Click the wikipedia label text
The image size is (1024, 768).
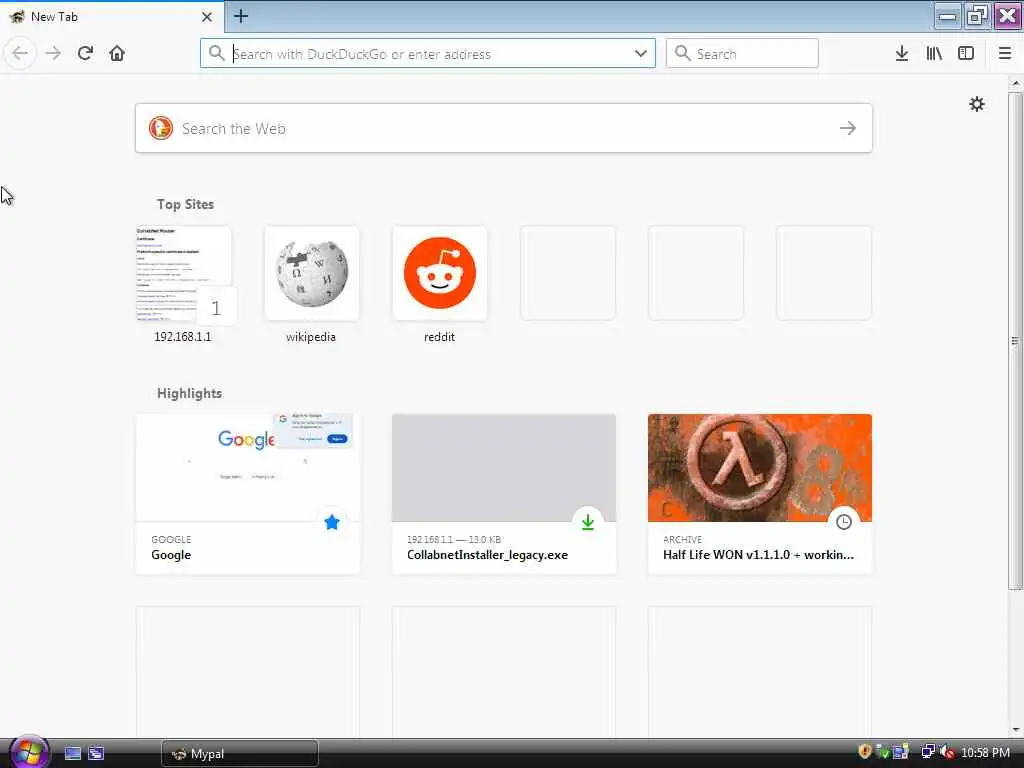click(x=311, y=336)
